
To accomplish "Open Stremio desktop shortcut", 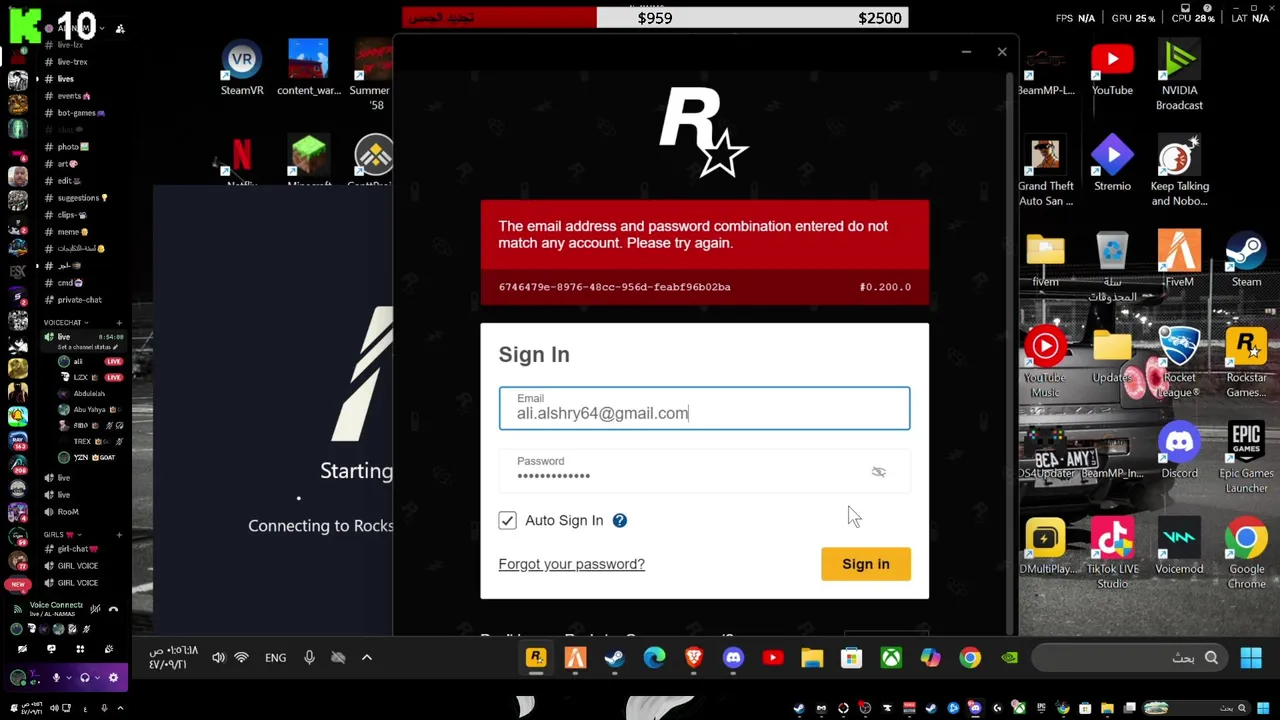I will (1112, 164).
